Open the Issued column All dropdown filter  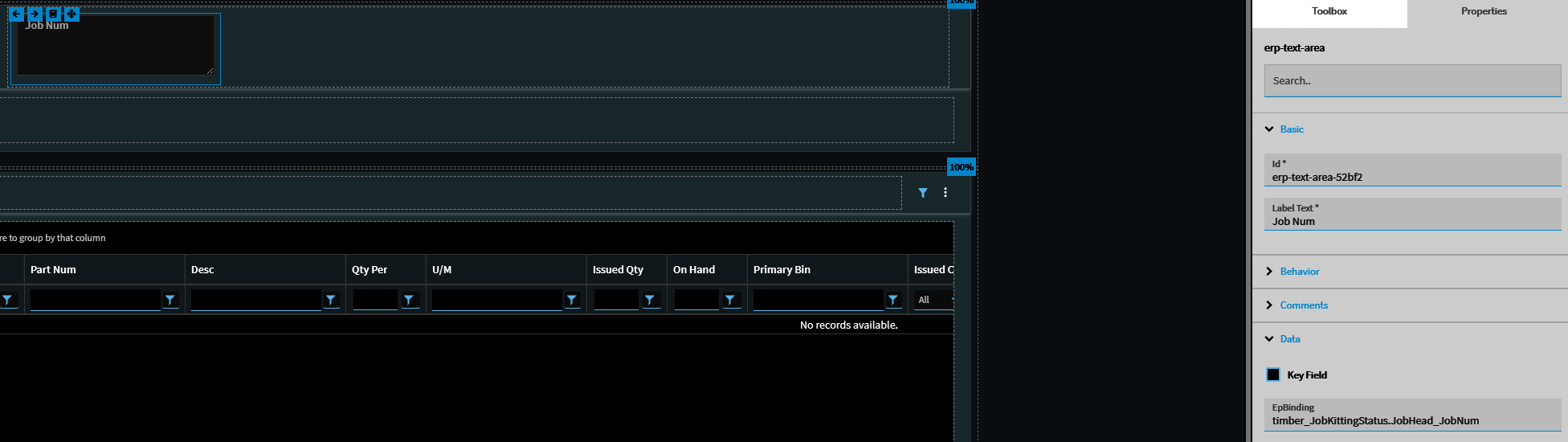click(933, 300)
